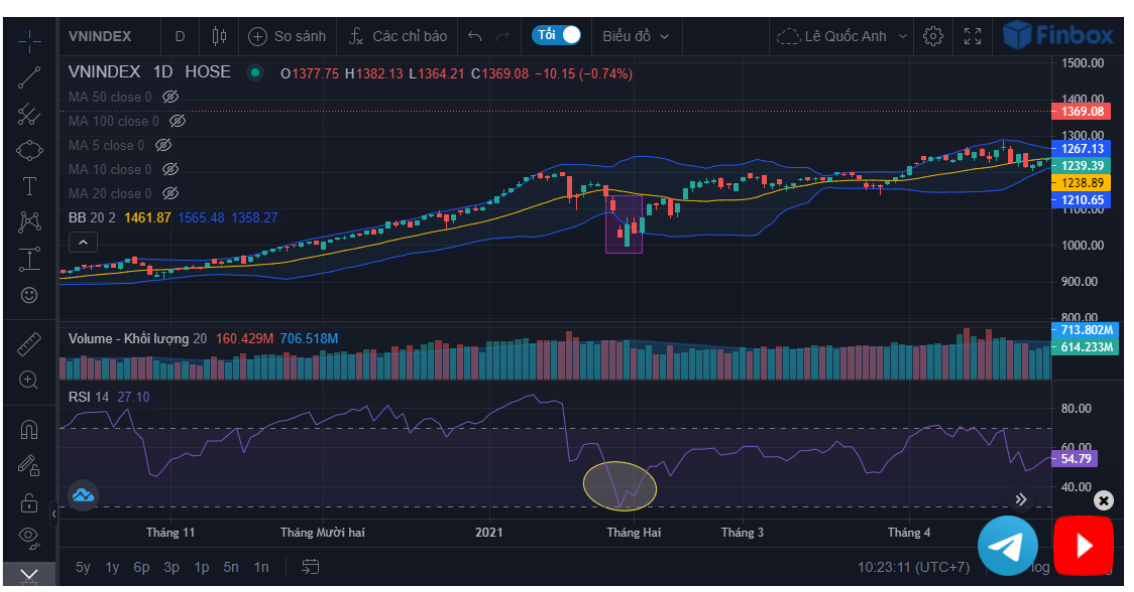Open chart settings gear icon
The height and width of the screenshot is (592, 1134).
pyautogui.click(x=933, y=36)
